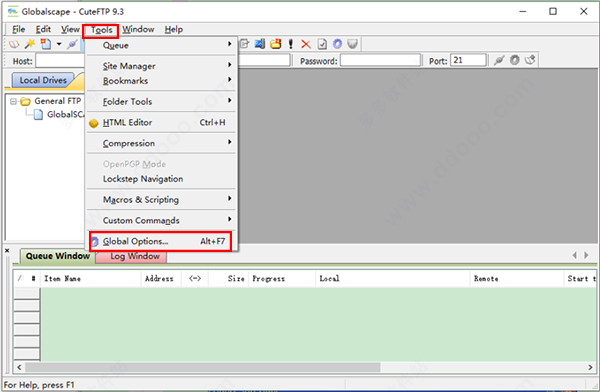Click the queue horizontal scrollbar thumb

click(202, 368)
